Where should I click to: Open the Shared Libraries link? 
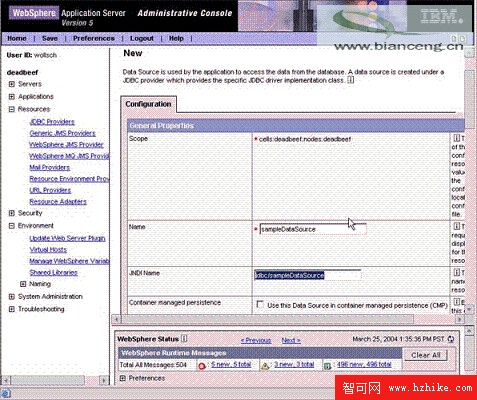pyautogui.click(x=53, y=272)
